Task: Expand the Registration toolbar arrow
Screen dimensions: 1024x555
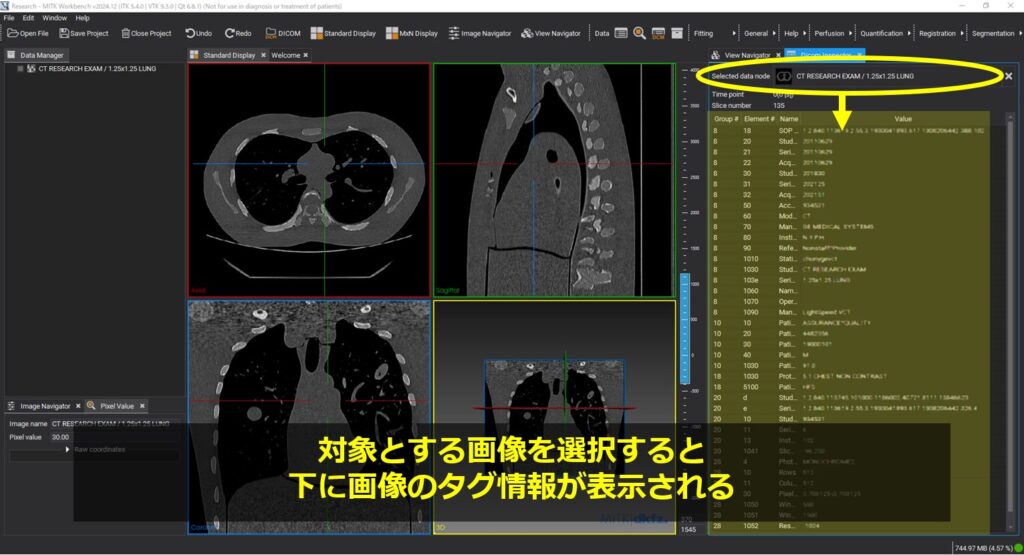Action: (962, 33)
